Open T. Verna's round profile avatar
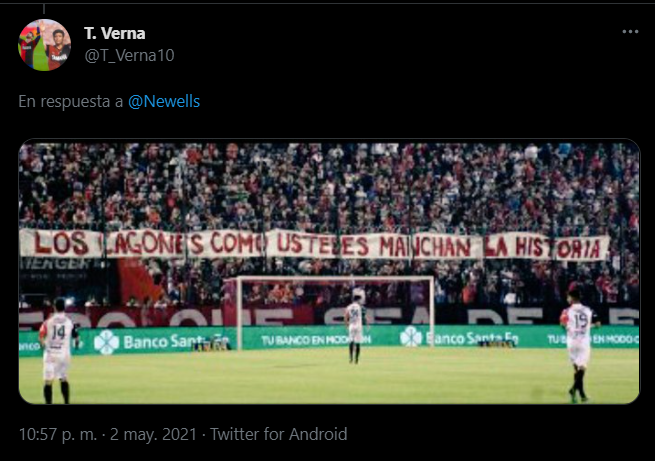The height and width of the screenshot is (461, 655). point(44,45)
